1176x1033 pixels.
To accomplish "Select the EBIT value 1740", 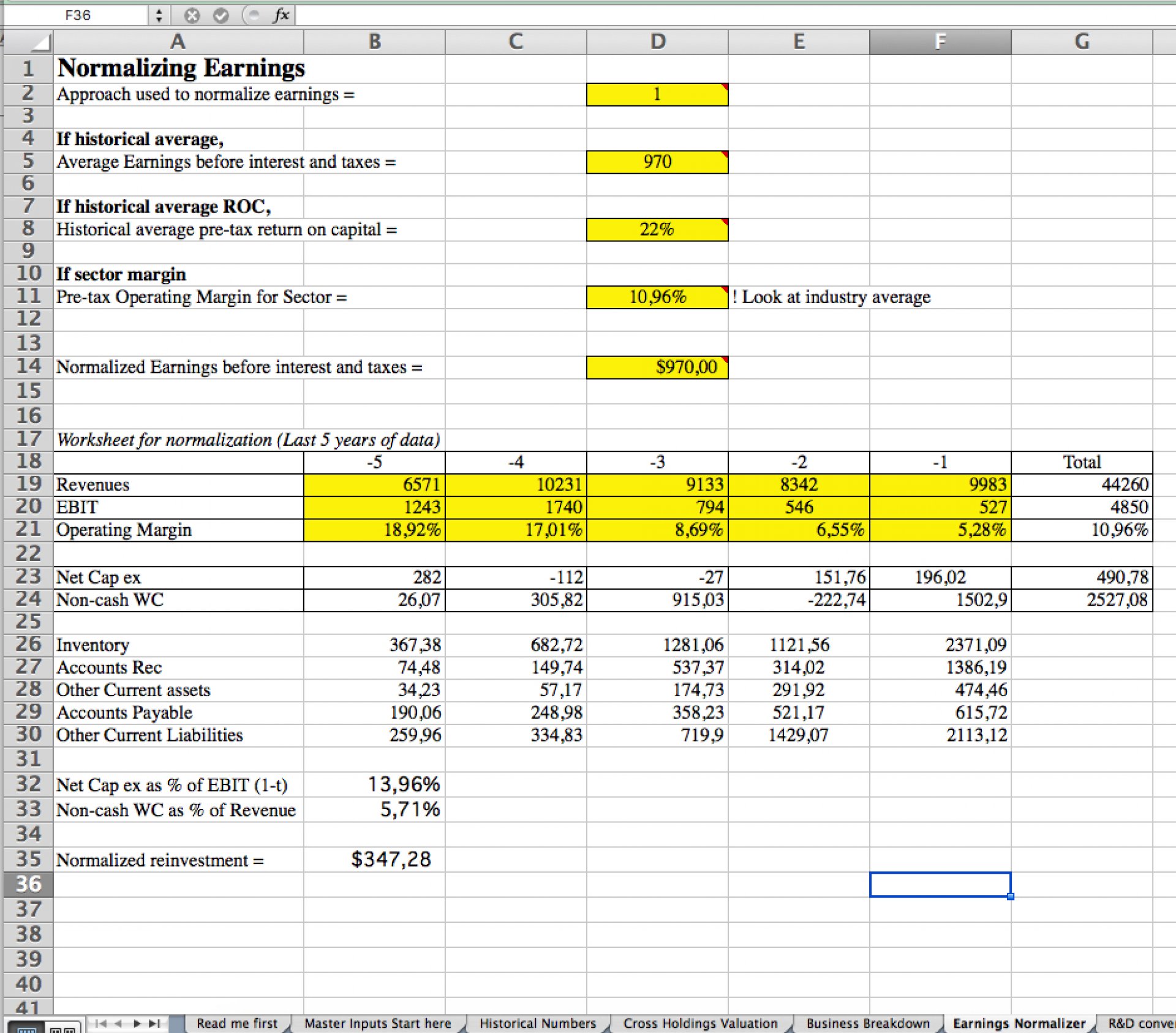I will (x=516, y=507).
